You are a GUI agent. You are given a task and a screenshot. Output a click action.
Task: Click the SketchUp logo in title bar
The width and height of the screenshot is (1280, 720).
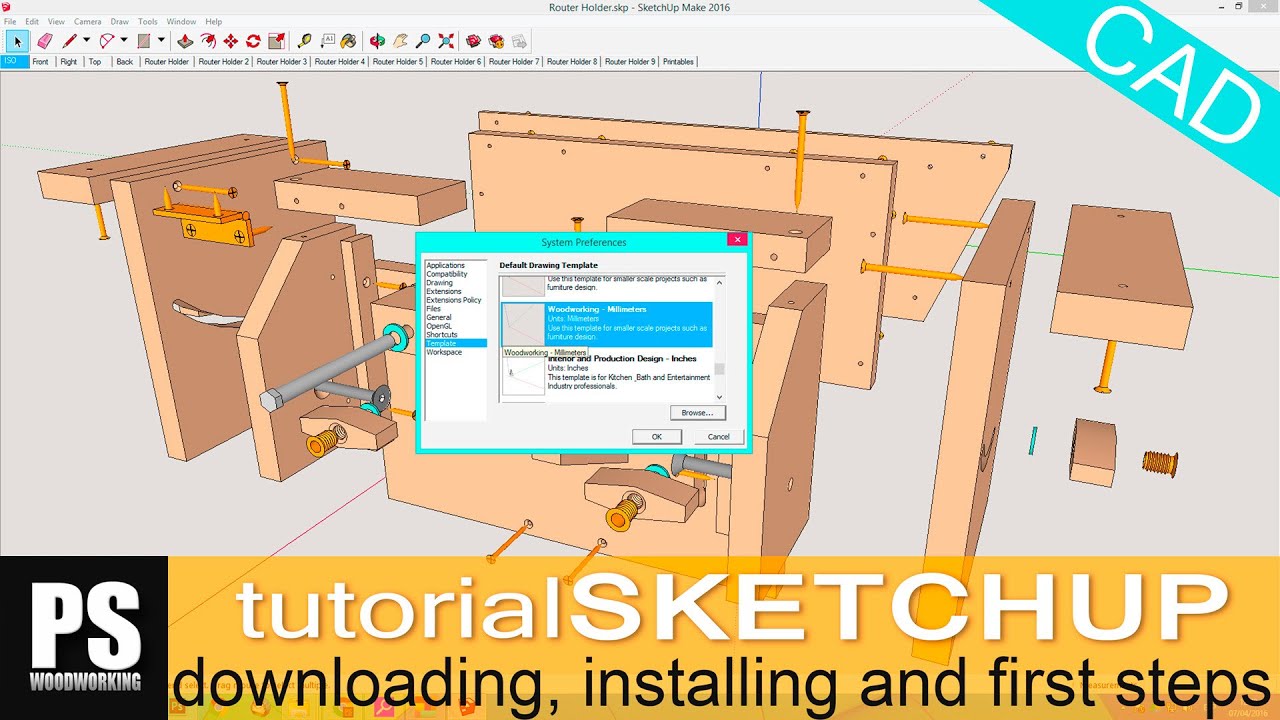point(6,6)
